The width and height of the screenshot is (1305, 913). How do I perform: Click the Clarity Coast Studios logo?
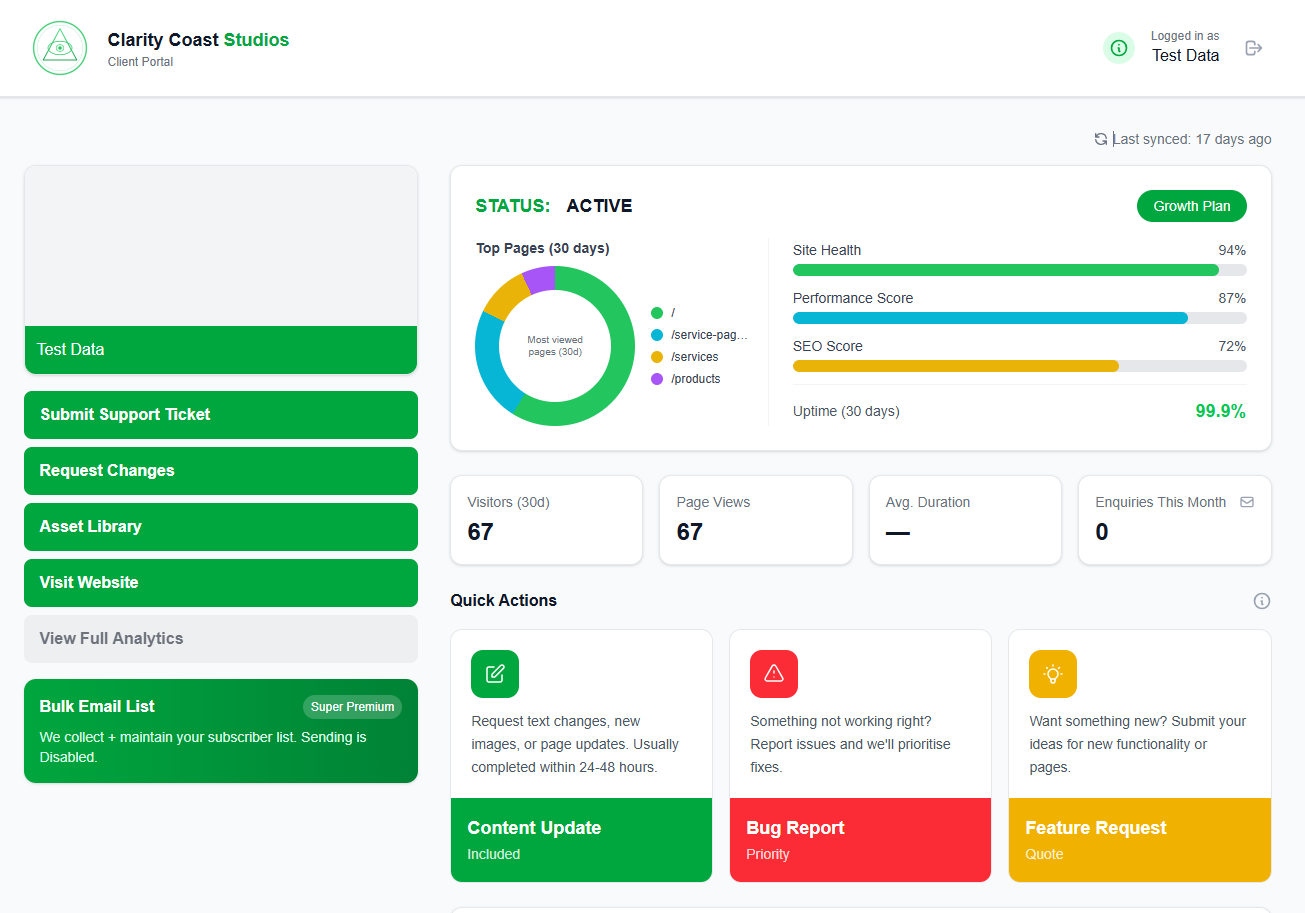click(x=59, y=47)
